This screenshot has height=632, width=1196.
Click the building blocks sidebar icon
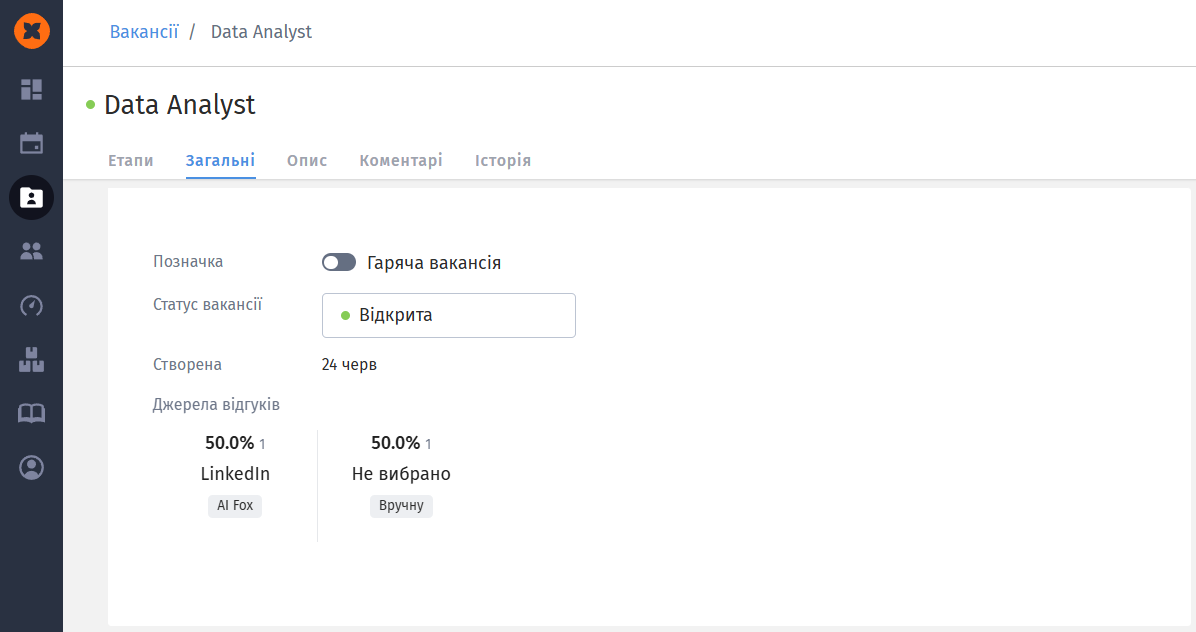coord(32,359)
